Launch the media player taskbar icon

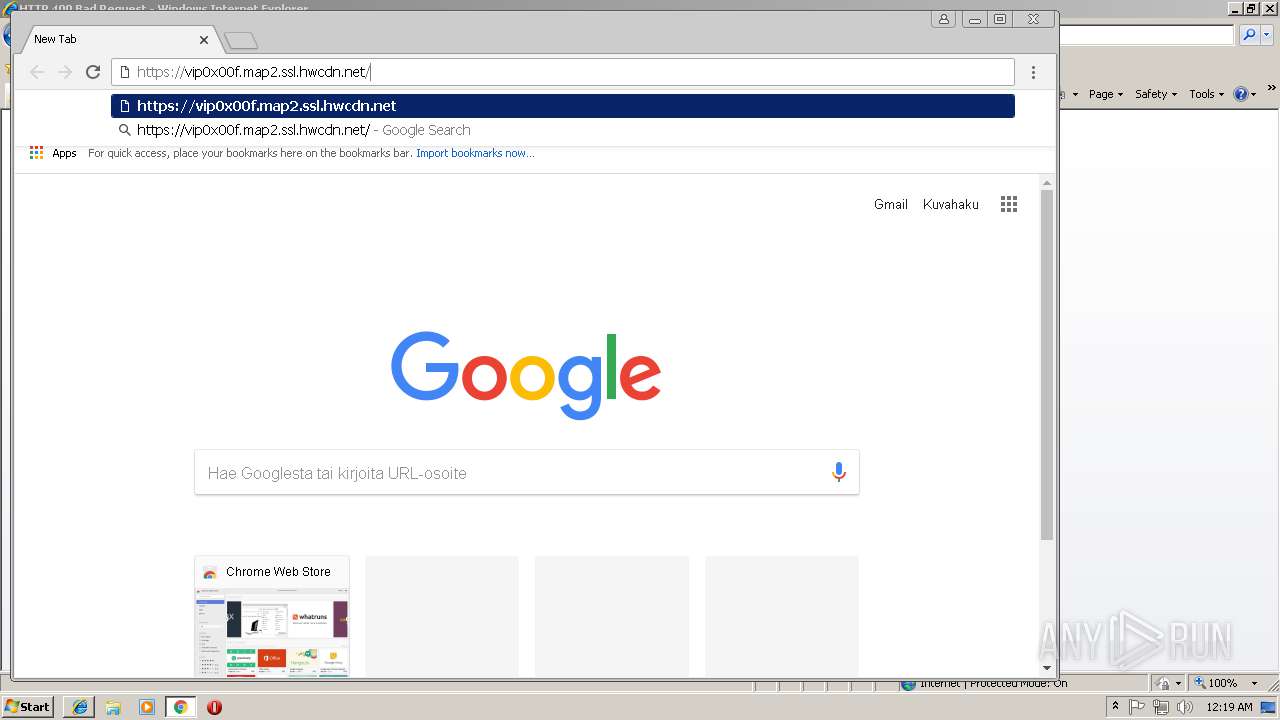[x=147, y=707]
